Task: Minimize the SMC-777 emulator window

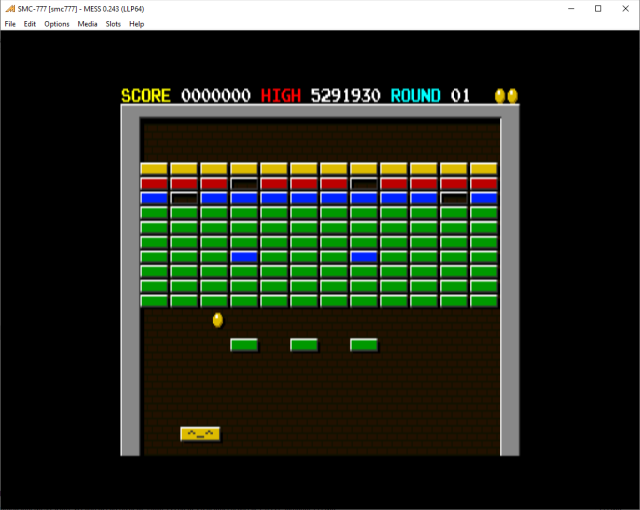Action: coord(571,9)
